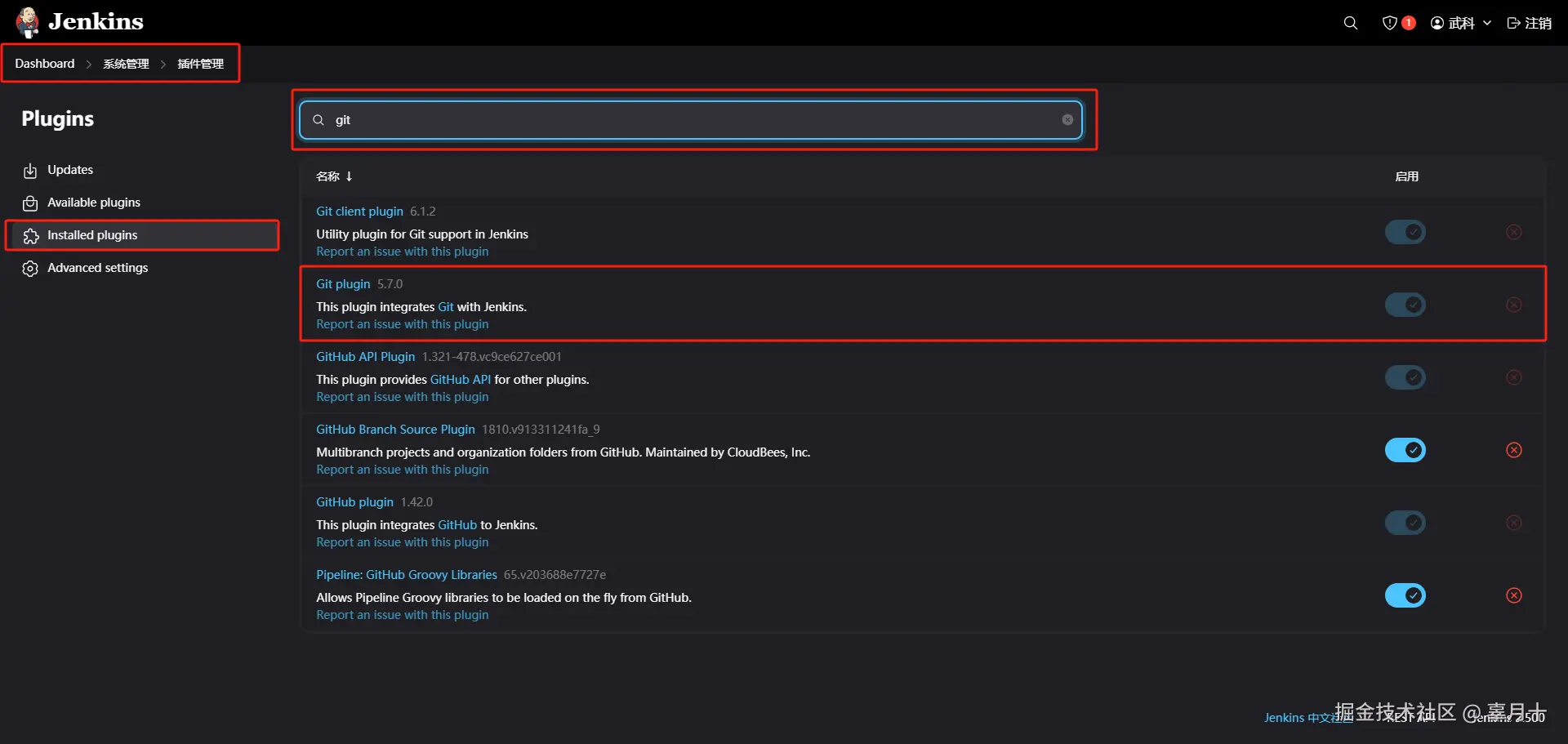Open the Updates section
This screenshot has height=744, width=1568.
point(70,170)
